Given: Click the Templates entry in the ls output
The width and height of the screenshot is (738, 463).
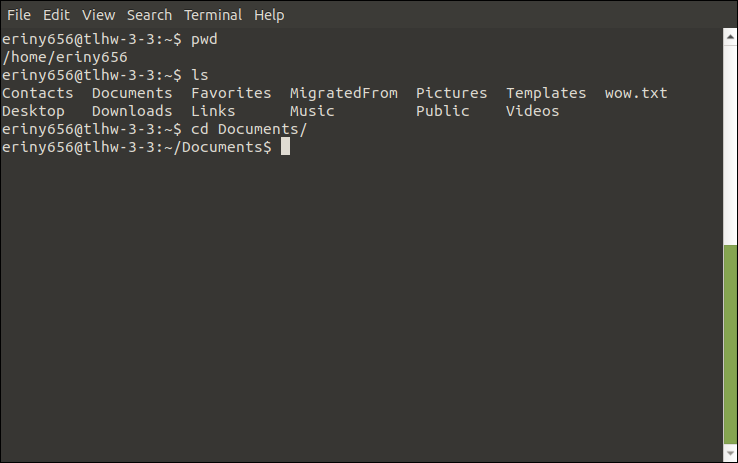Looking at the screenshot, I should pos(546,93).
